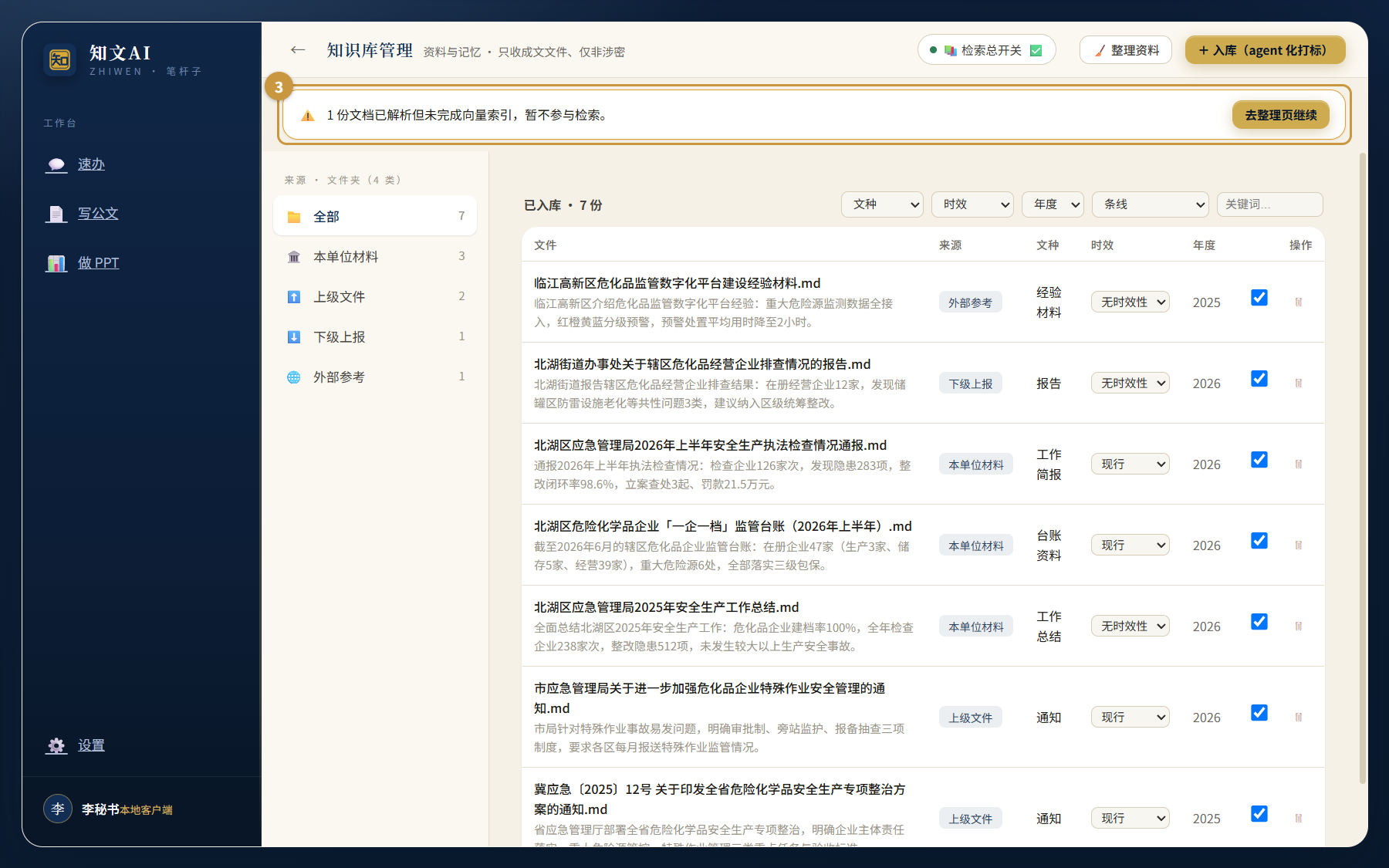Image resolution: width=1389 pixels, height=868 pixels.
Task: Toggle checkbox for 特殊作业安全管理 通知 row
Action: pos(1259,713)
